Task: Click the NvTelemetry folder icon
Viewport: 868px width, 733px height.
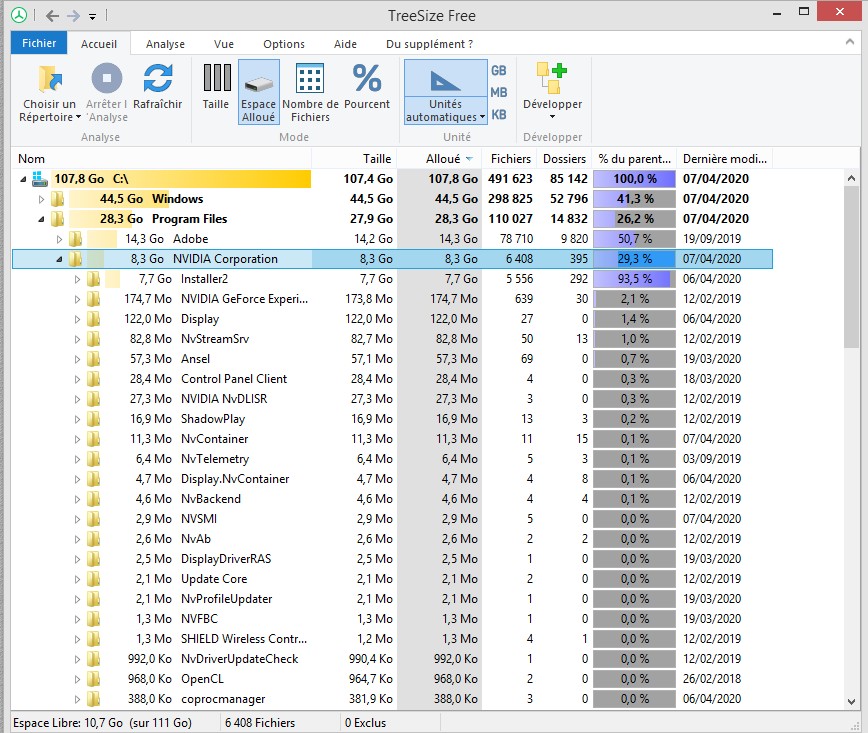Action: coord(94,459)
